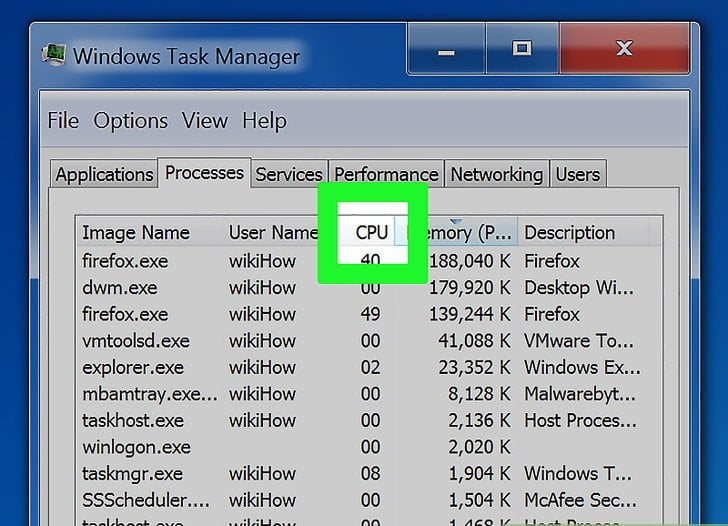Switch to the Applications tab
Viewport: 728px width, 526px height.
pyautogui.click(x=104, y=175)
